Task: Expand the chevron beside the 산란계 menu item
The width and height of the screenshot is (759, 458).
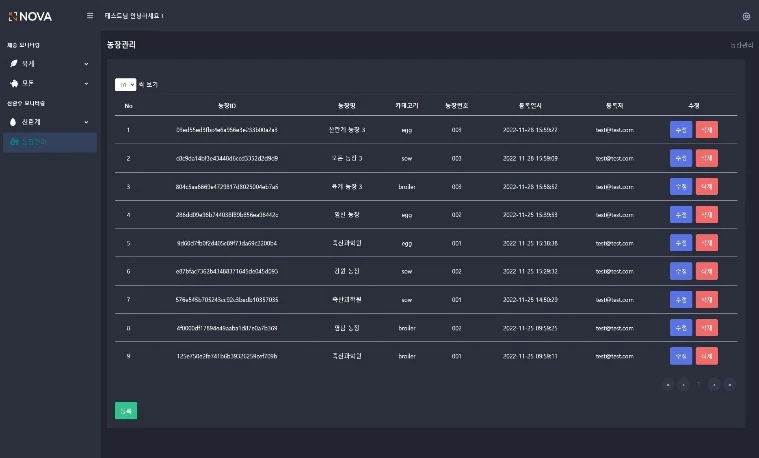Action: (x=86, y=122)
